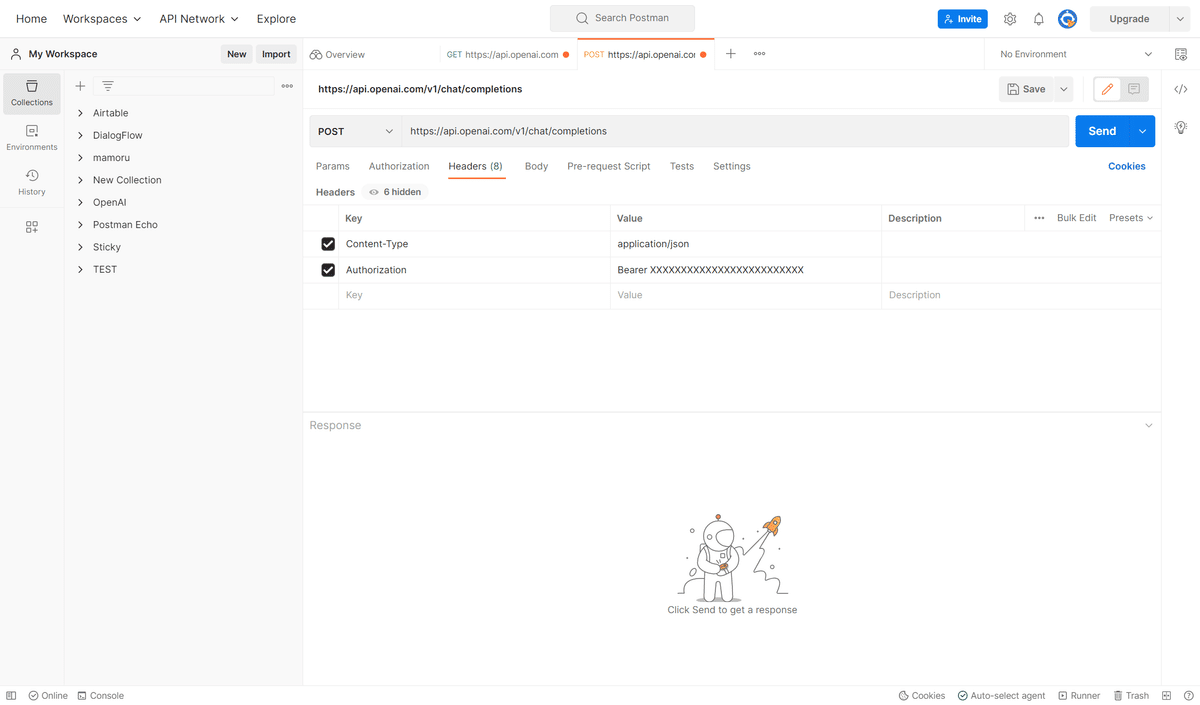The image size is (1200, 705).
Task: Switch to the Authorization tab
Action: tap(399, 166)
